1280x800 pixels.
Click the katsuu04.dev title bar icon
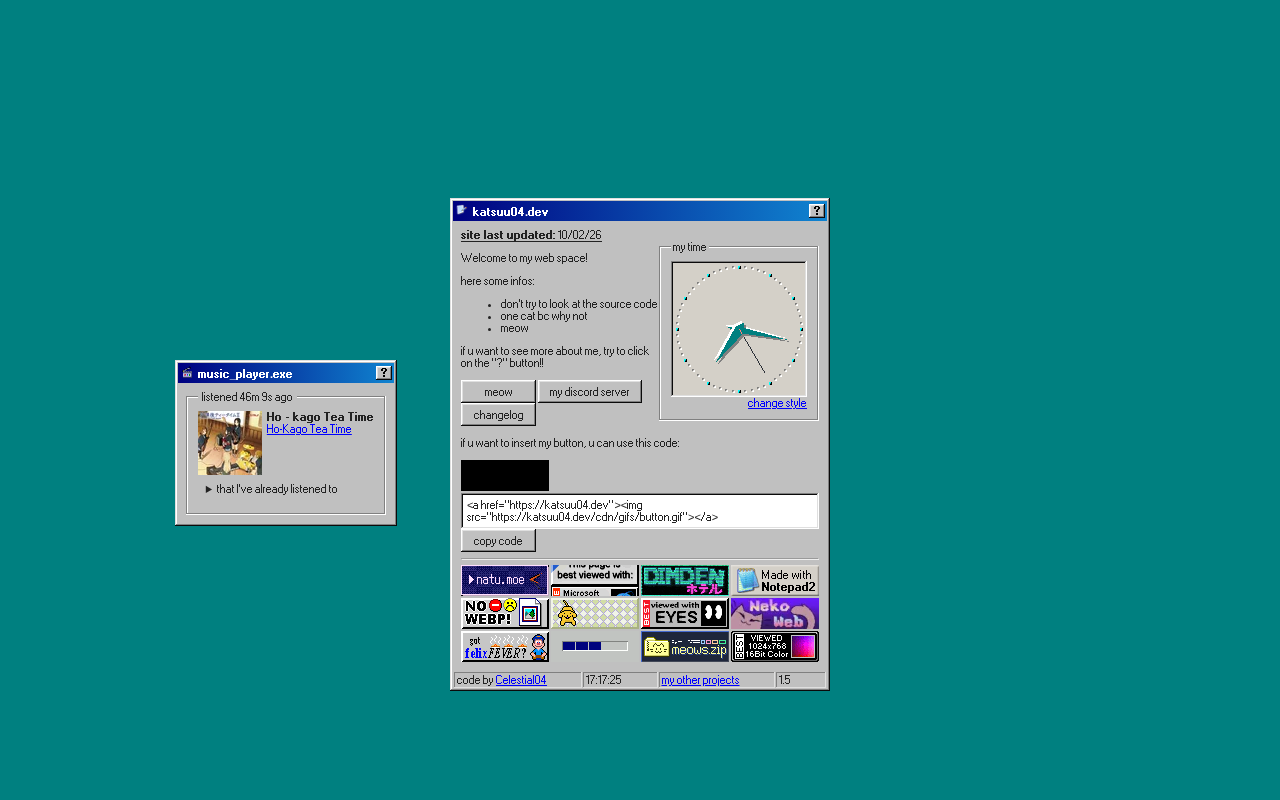click(x=462, y=210)
